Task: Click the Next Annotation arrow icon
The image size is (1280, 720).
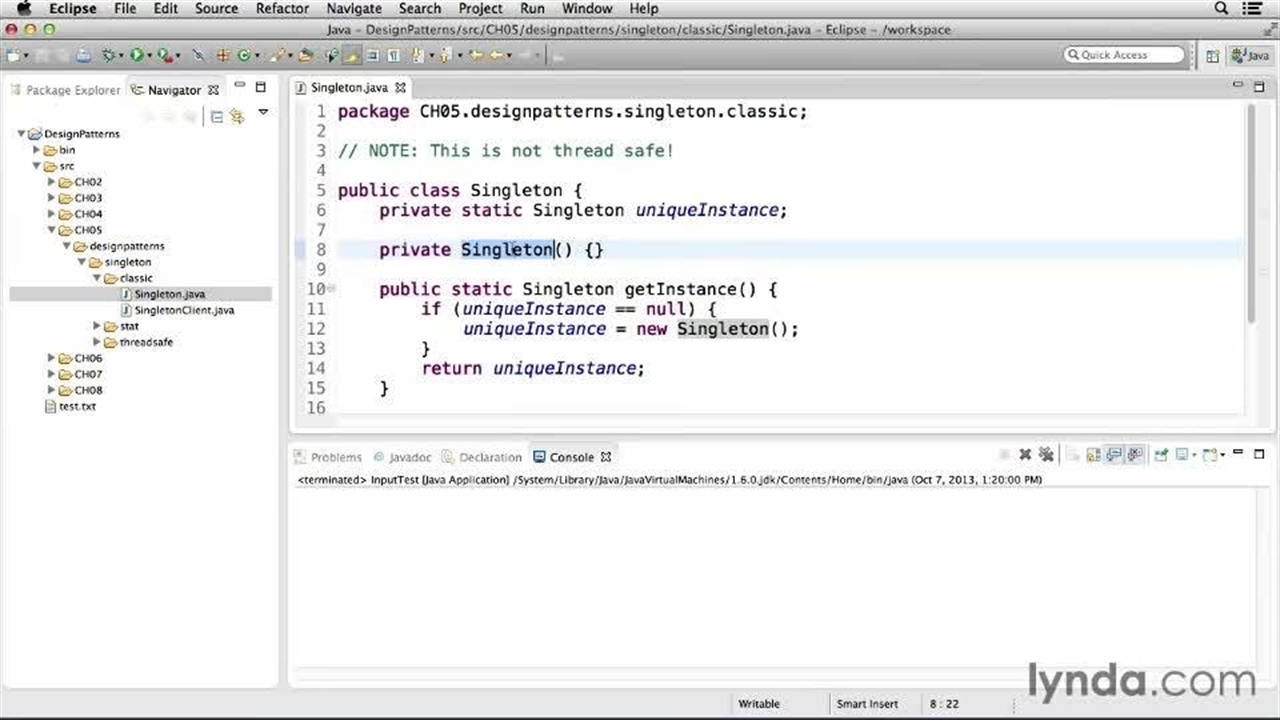Action: click(416, 56)
